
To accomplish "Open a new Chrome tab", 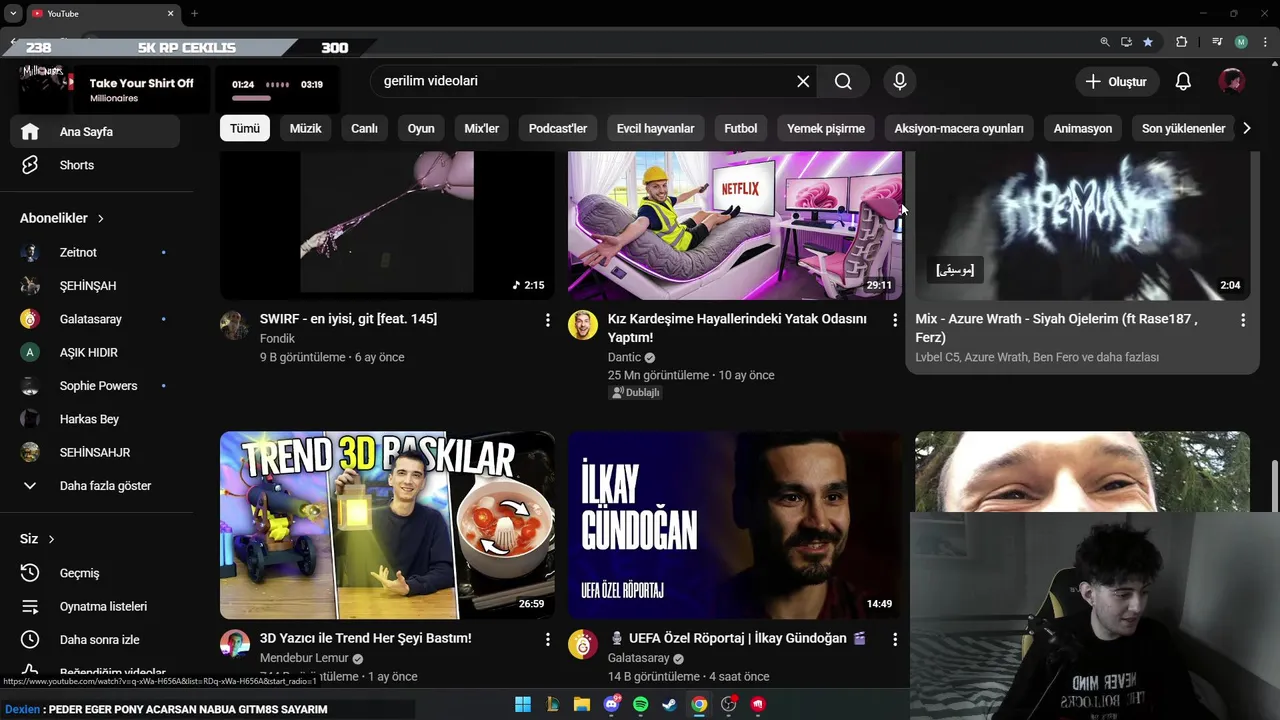I will click(x=194, y=13).
